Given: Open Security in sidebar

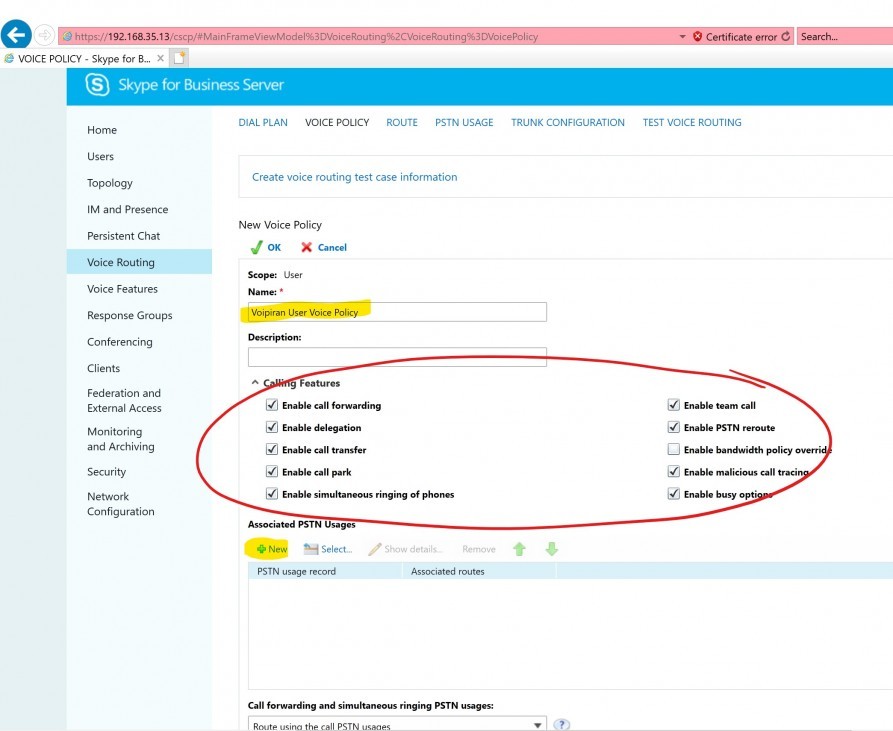Looking at the screenshot, I should click(106, 471).
